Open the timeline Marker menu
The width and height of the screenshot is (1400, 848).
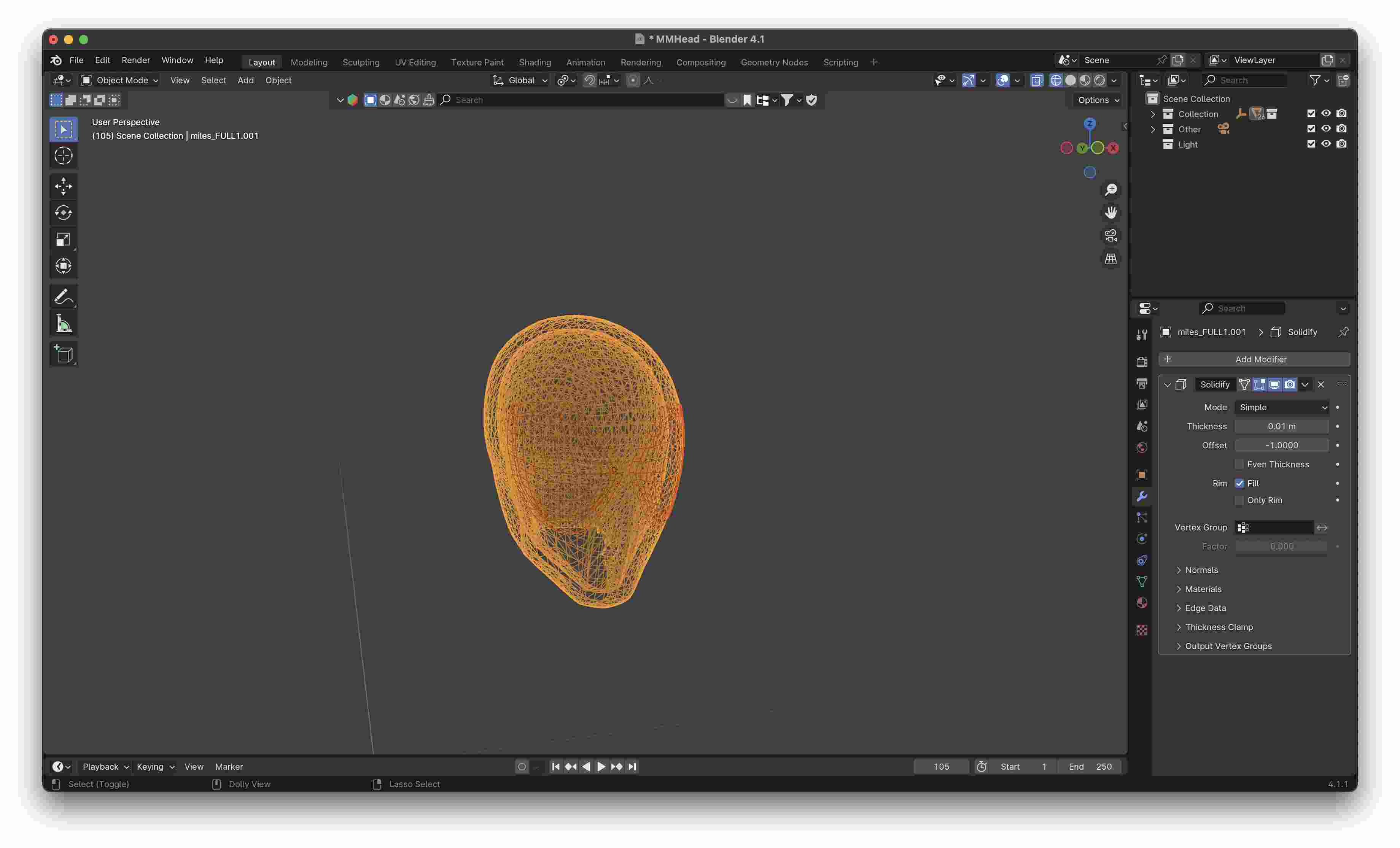229,767
